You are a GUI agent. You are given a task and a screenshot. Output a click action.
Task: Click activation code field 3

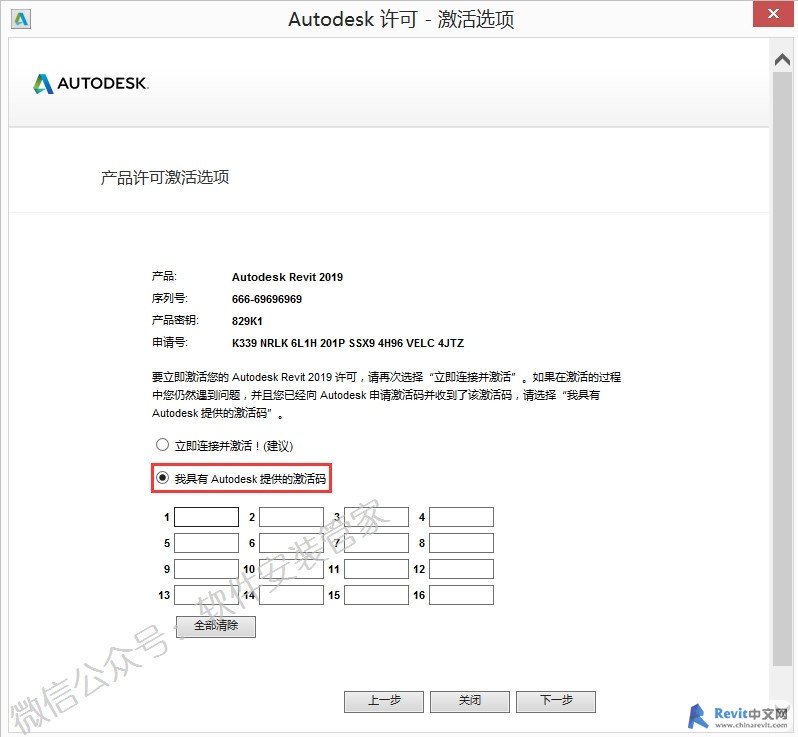point(376,517)
